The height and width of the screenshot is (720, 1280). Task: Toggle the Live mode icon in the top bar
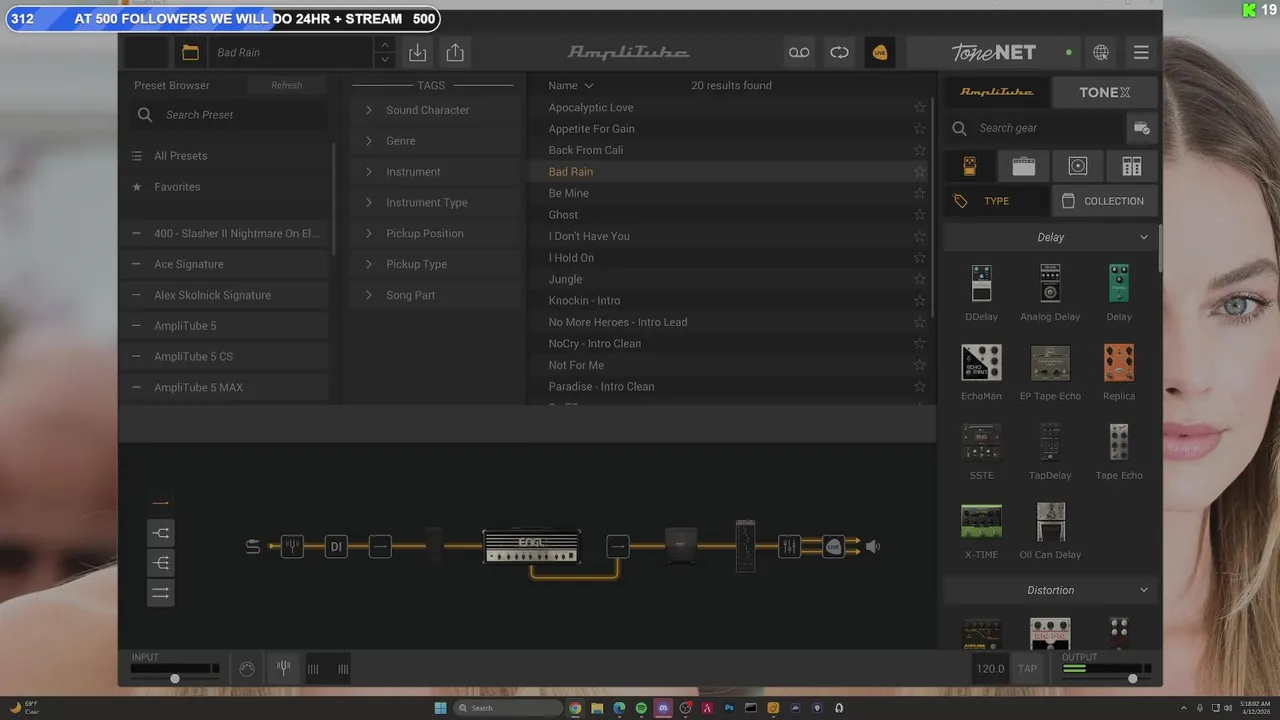tap(880, 52)
